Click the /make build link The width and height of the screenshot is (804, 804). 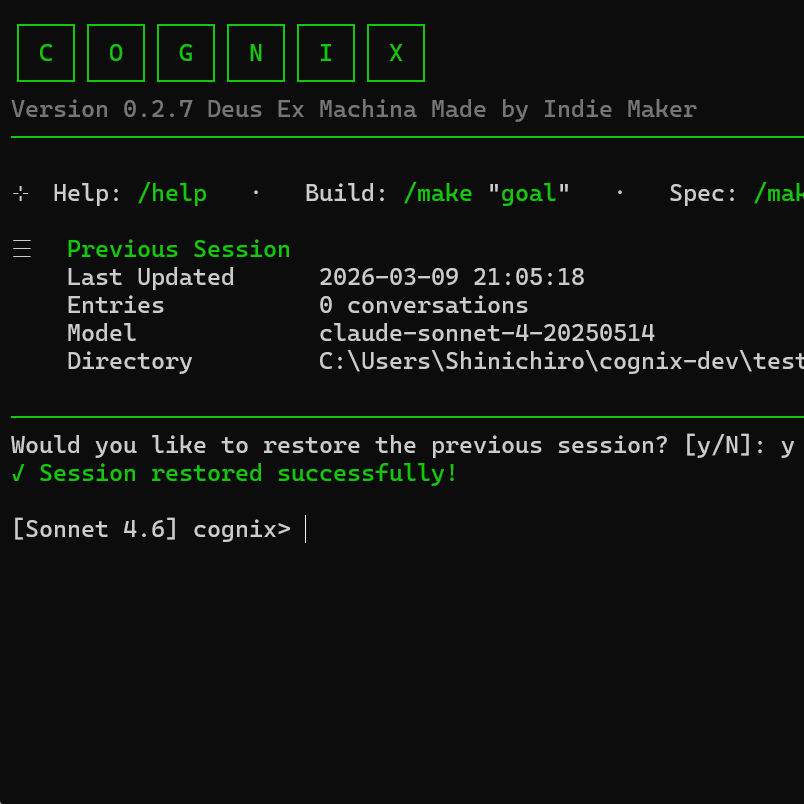click(x=438, y=193)
